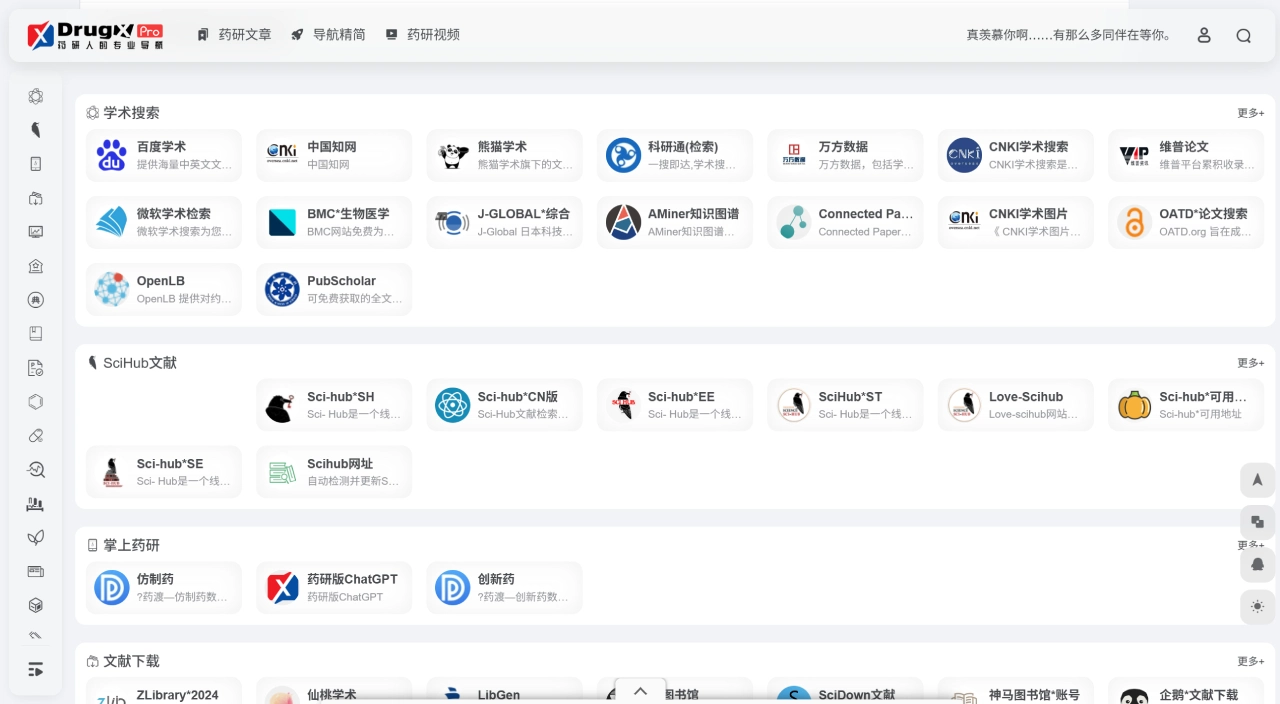
Task: Click the DrugX Pro logo
Action: pos(95,35)
